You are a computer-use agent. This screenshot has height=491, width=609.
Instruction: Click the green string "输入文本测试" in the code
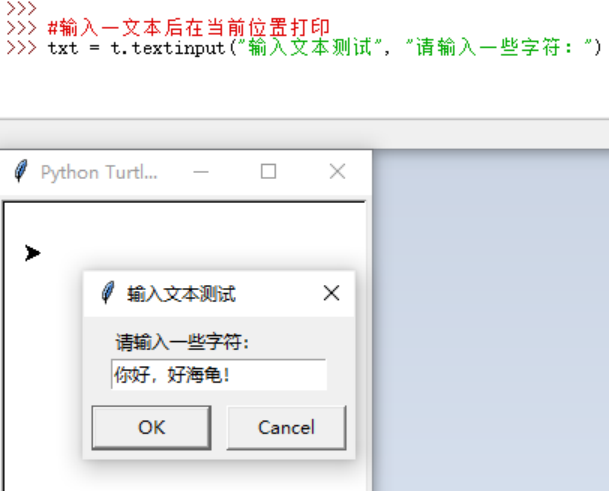[311, 48]
